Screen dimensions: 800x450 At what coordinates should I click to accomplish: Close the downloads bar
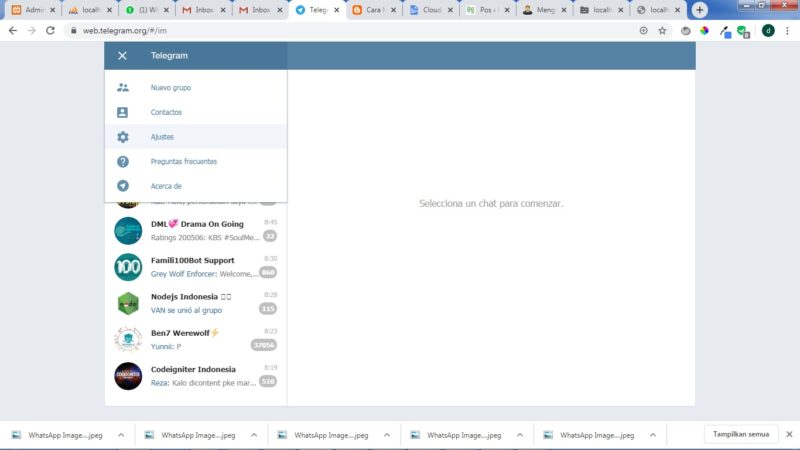(x=789, y=435)
